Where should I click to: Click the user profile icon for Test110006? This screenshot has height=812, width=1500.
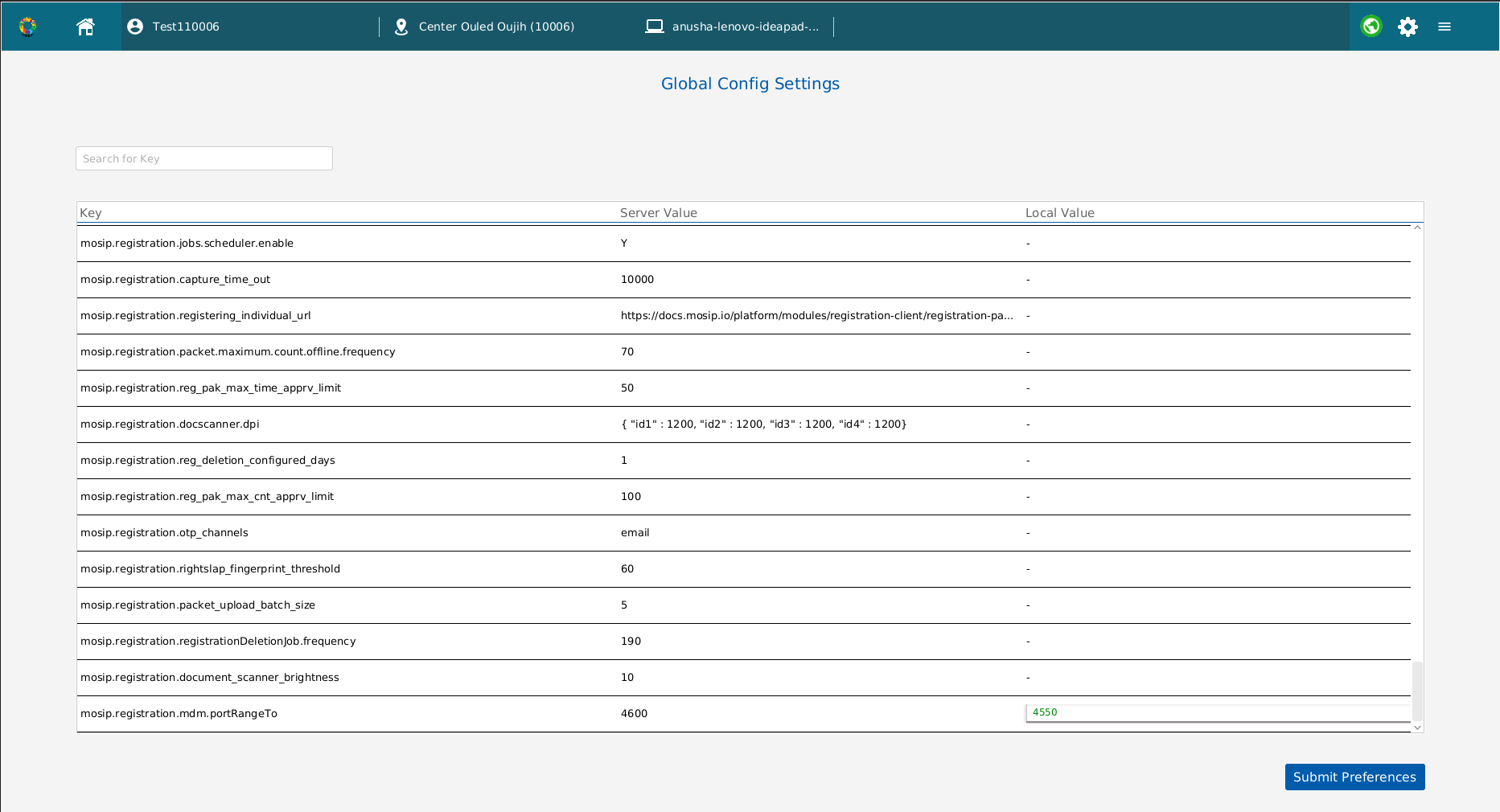135,27
